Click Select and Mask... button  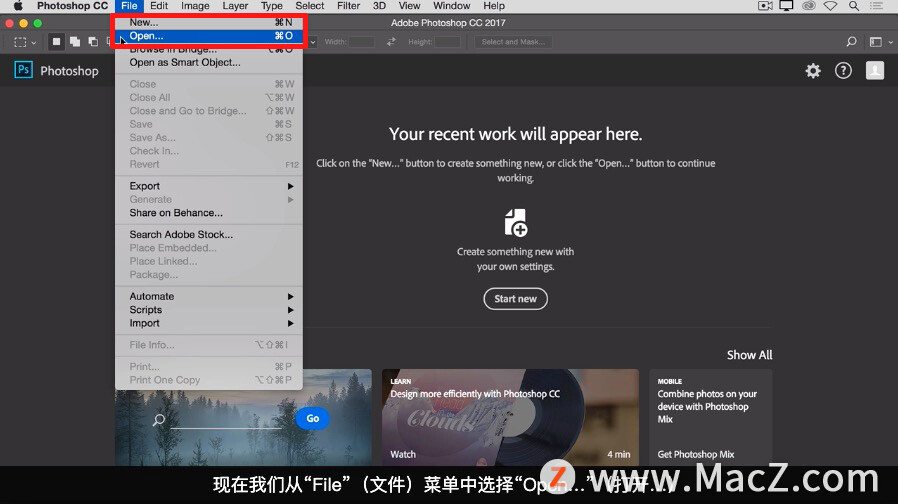513,42
